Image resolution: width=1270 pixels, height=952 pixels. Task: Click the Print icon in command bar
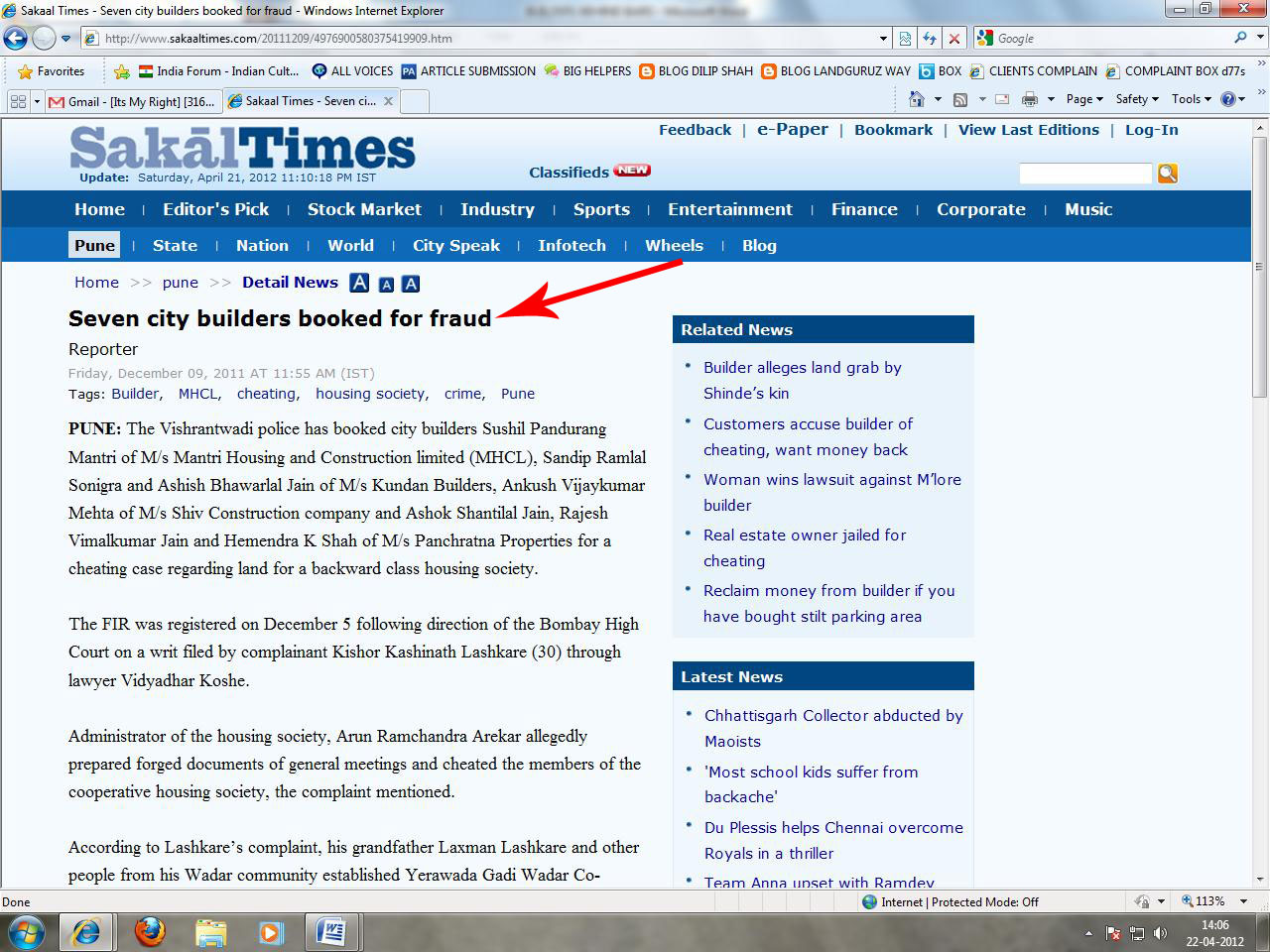coord(1030,99)
